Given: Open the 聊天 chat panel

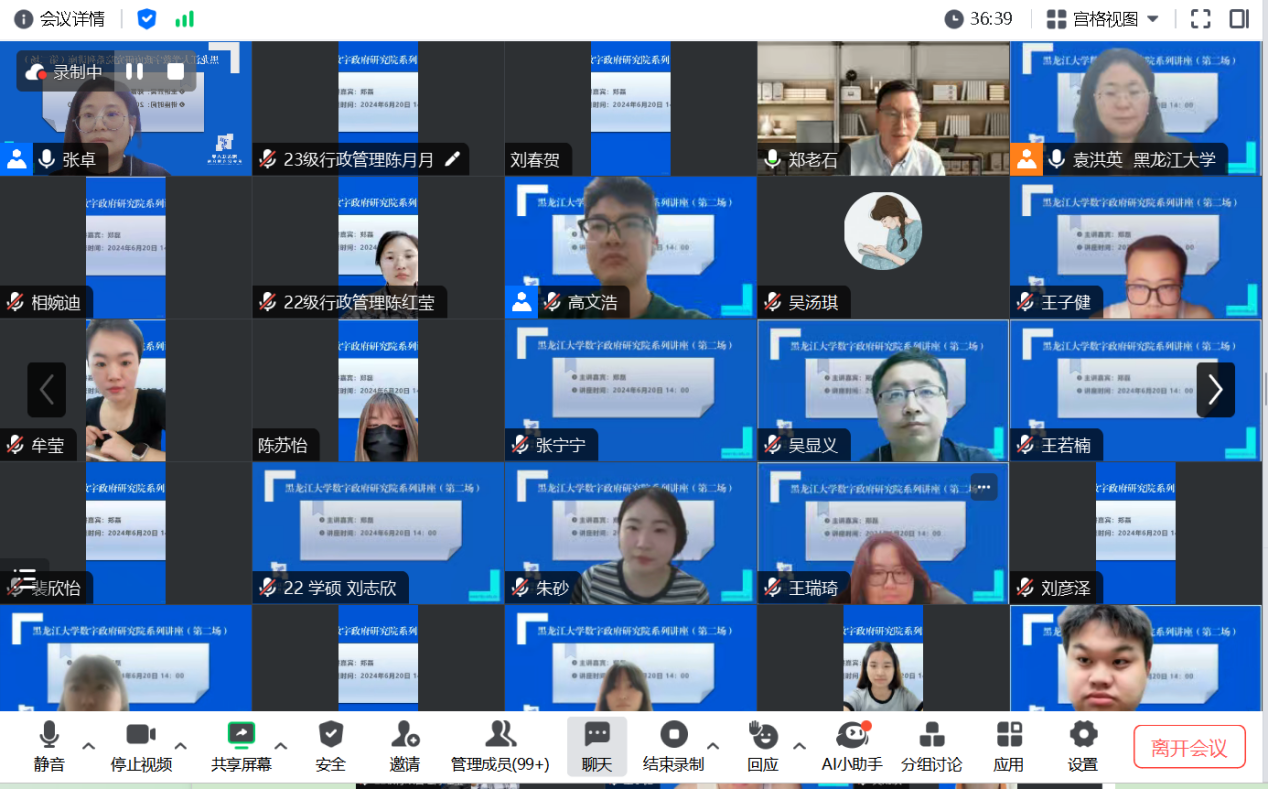Looking at the screenshot, I should tap(597, 746).
